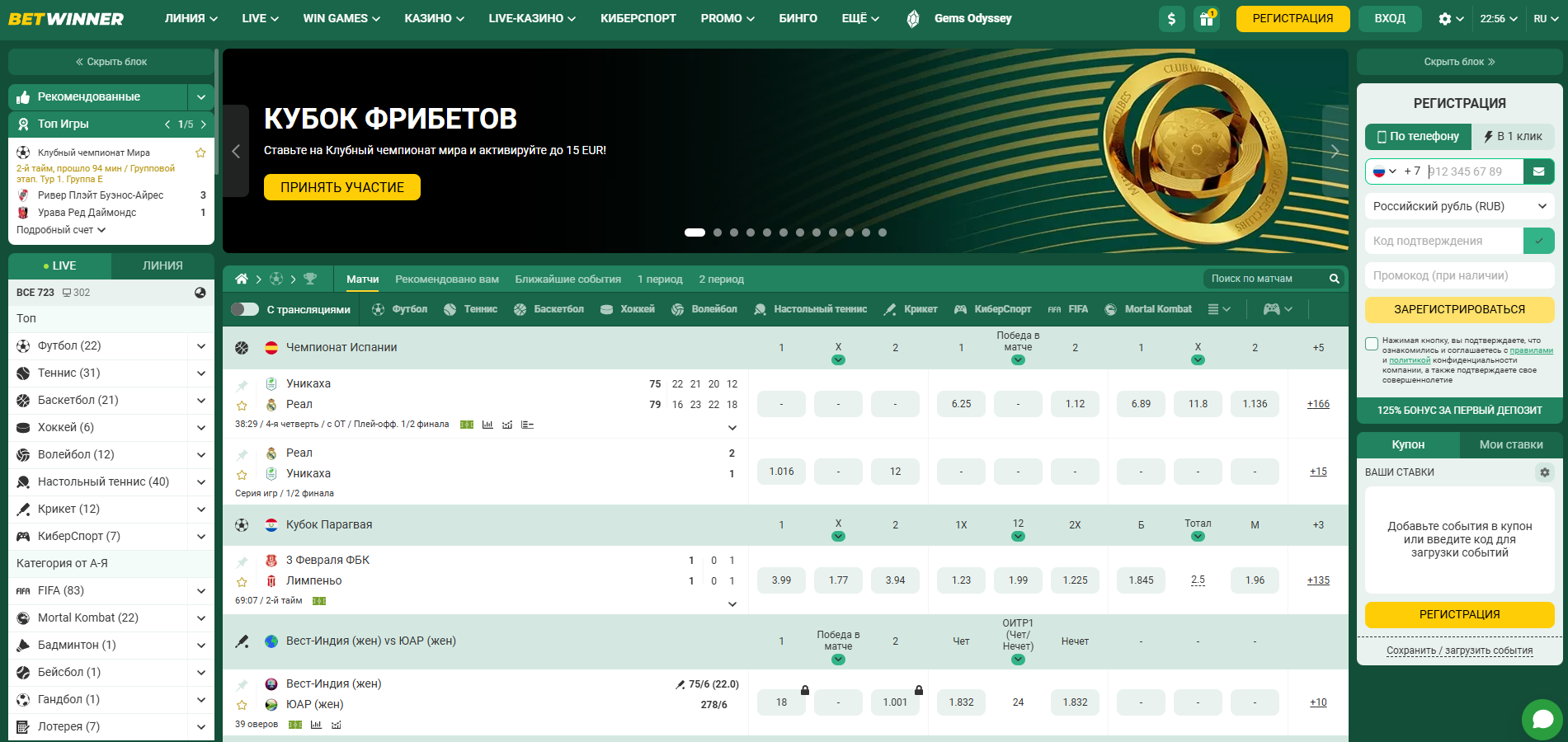Screen dimensions: 1568x742
Task: Select first banner carousel dot
Action: [695, 232]
